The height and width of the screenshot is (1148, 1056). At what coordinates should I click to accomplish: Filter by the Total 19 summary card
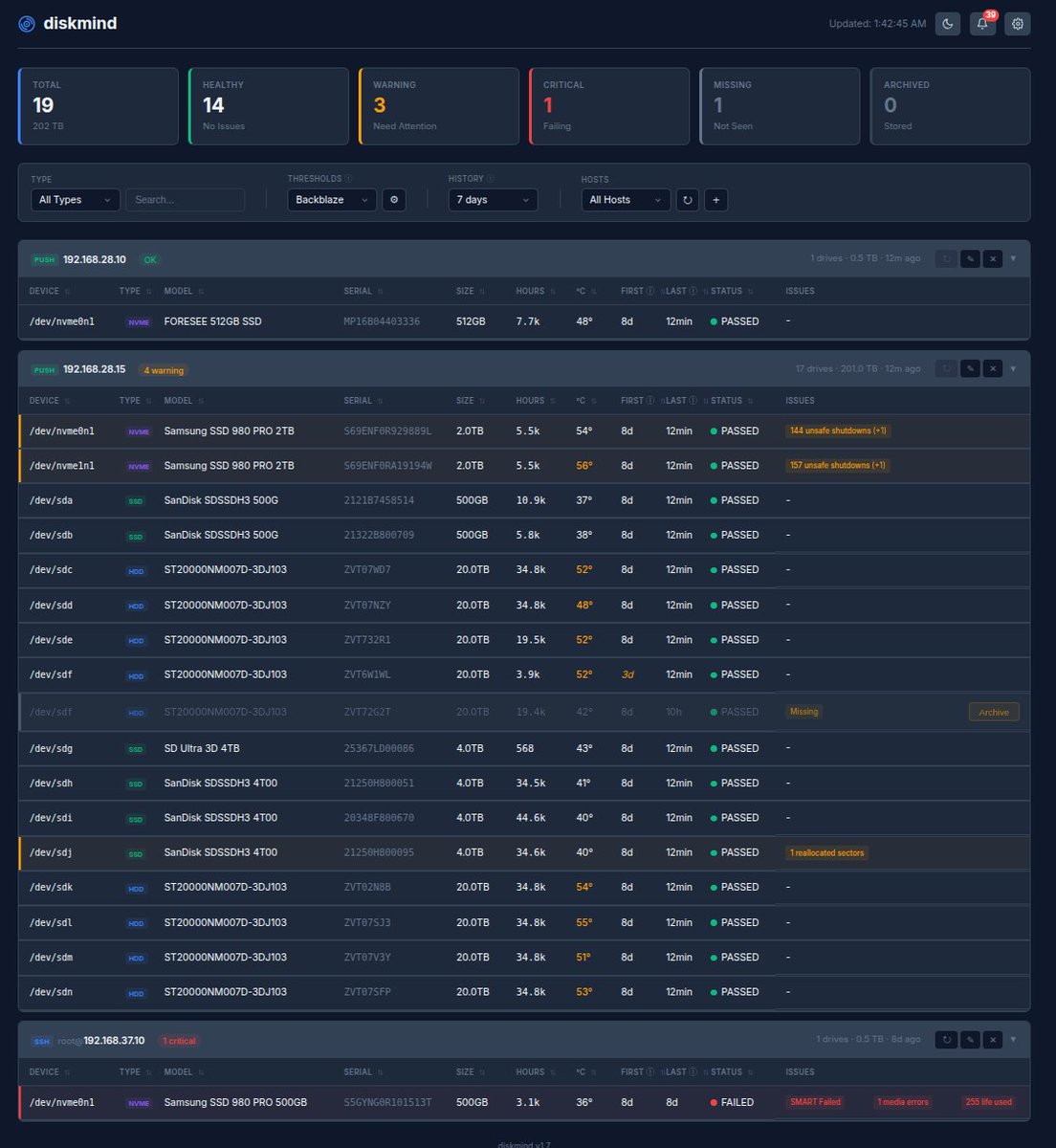tap(99, 106)
